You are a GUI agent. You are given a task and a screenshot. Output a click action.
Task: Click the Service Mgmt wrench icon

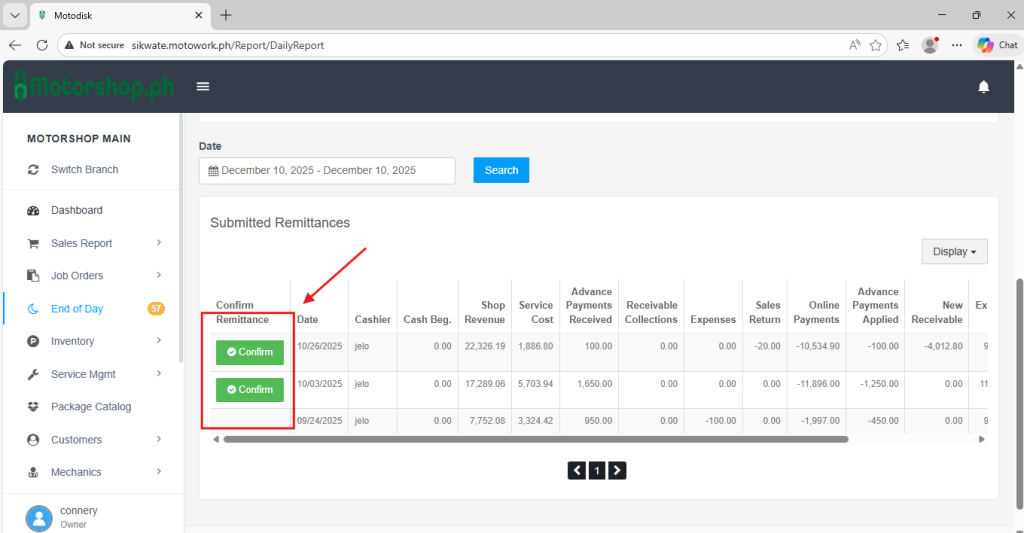pos(33,375)
